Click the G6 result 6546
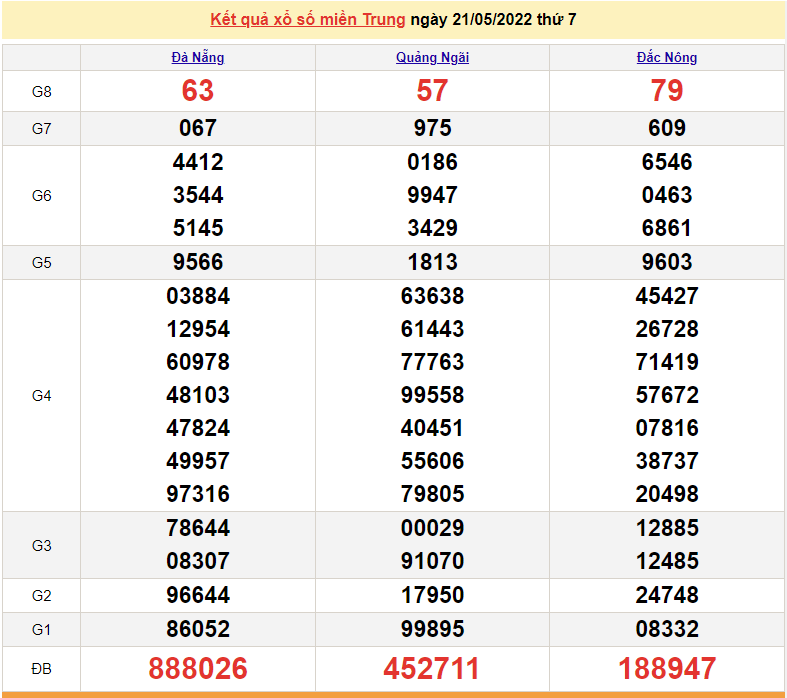Image resolution: width=787 pixels, height=698 pixels. pos(667,162)
